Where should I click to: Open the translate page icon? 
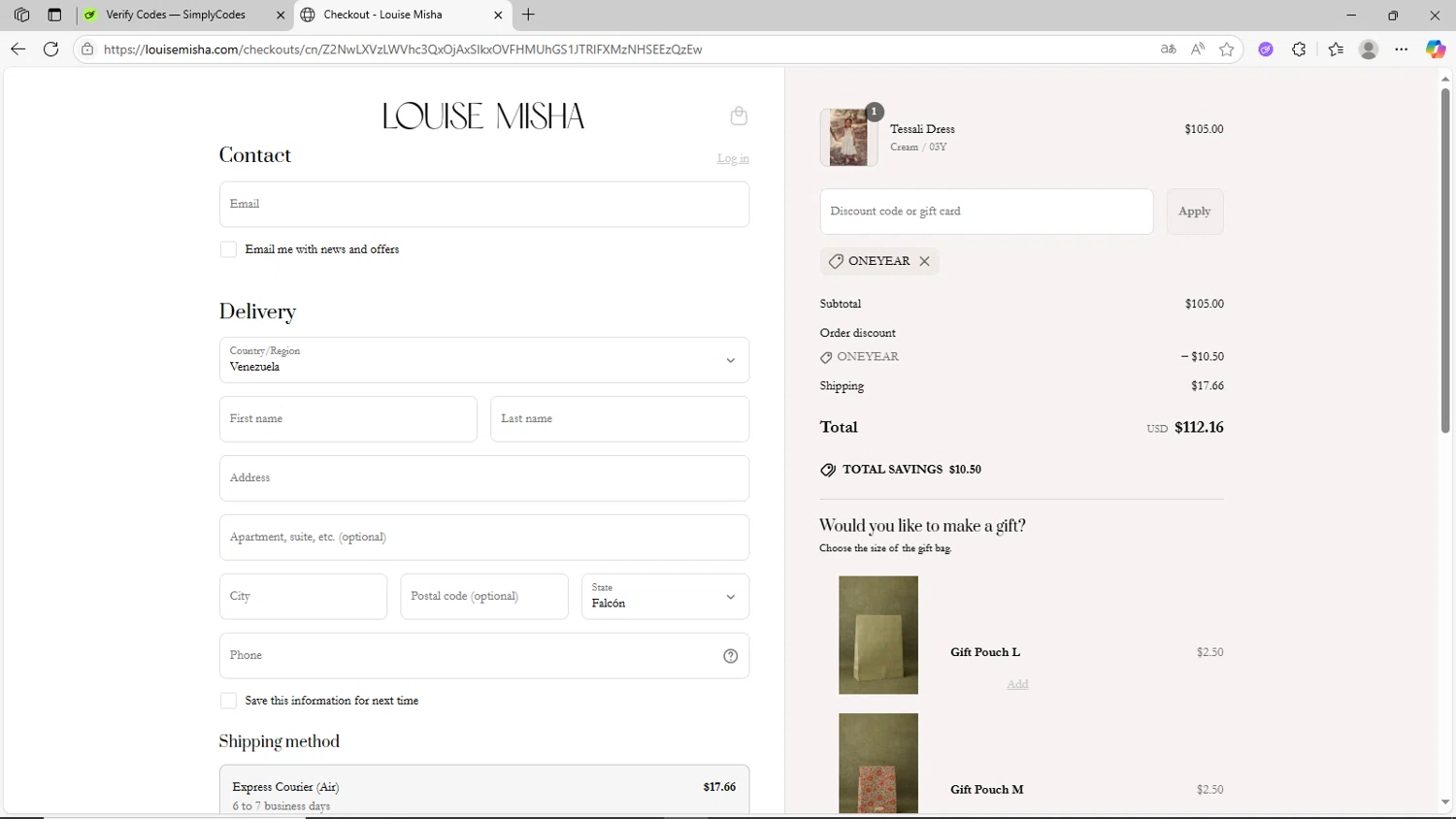click(x=1169, y=49)
